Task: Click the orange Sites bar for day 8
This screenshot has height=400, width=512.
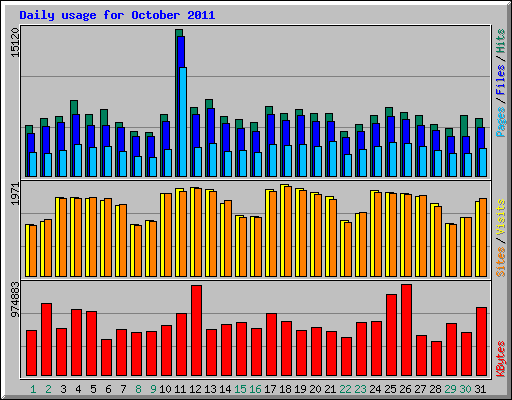Action: [x=138, y=251]
